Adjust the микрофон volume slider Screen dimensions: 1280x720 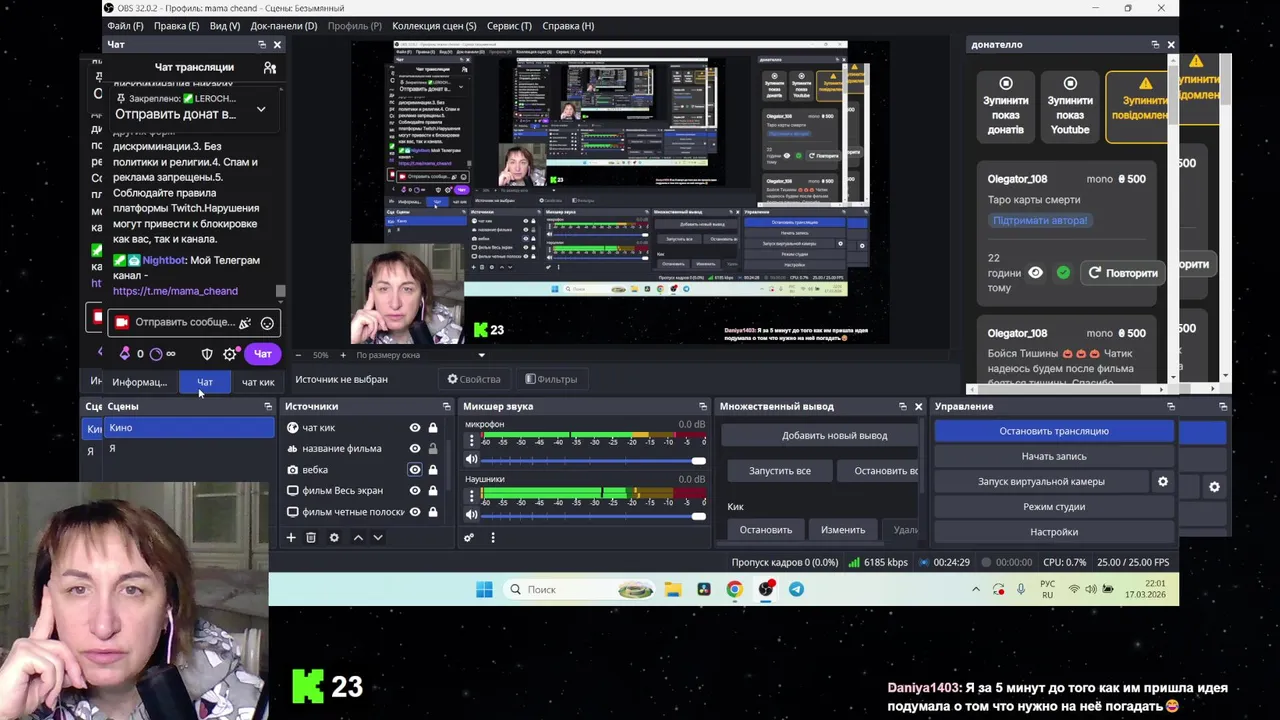tap(591, 460)
